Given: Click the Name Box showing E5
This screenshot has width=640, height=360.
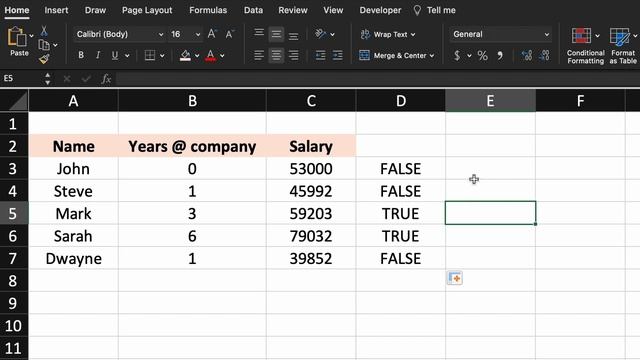Looking at the screenshot, I should click(22, 78).
